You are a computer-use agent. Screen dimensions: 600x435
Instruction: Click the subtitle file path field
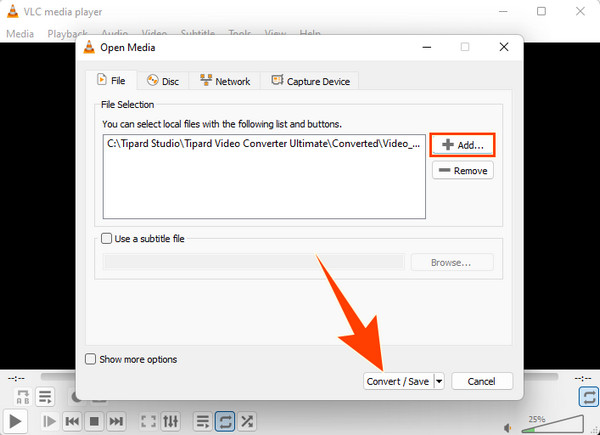point(254,262)
